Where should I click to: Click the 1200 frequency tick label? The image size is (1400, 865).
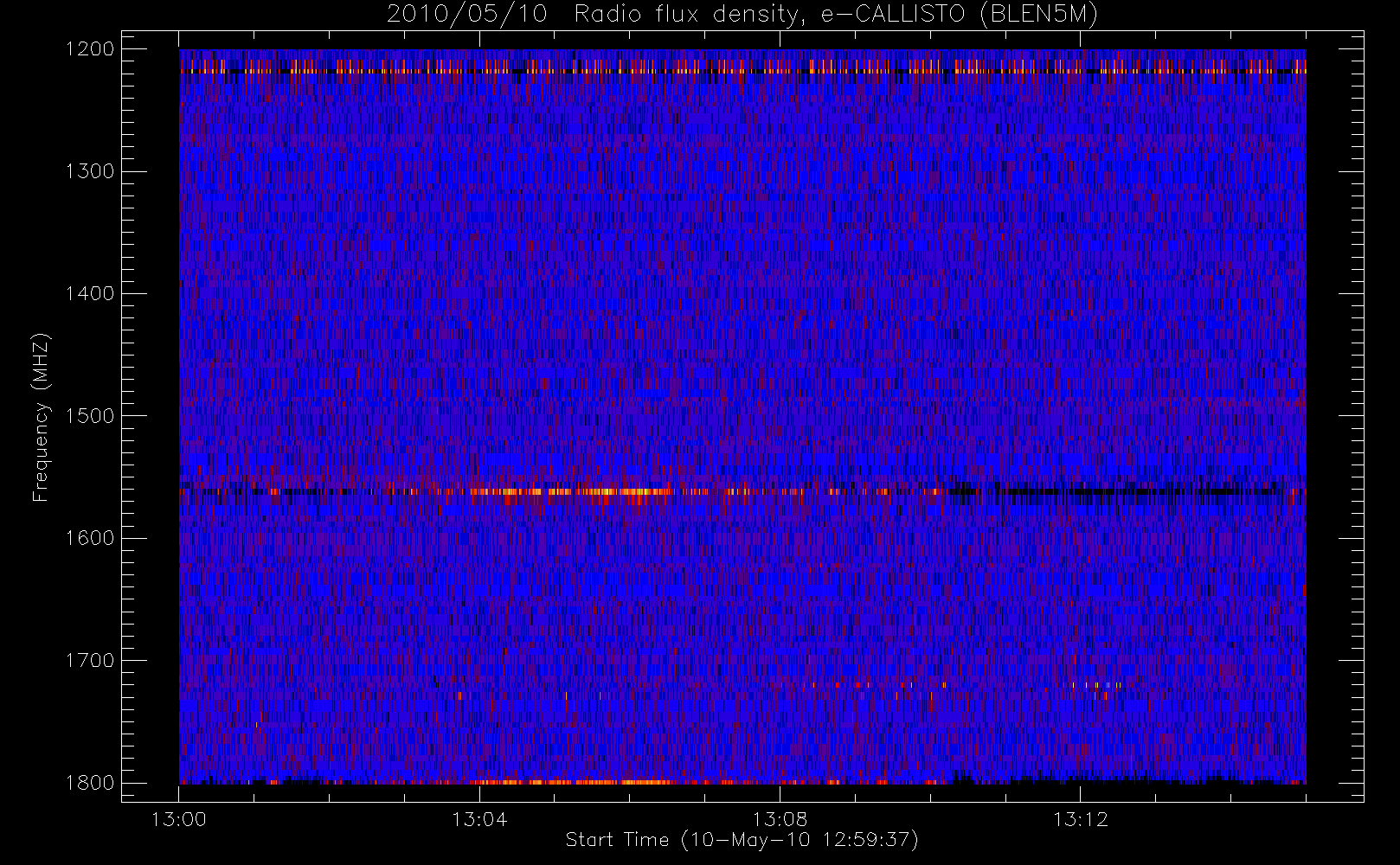point(90,49)
